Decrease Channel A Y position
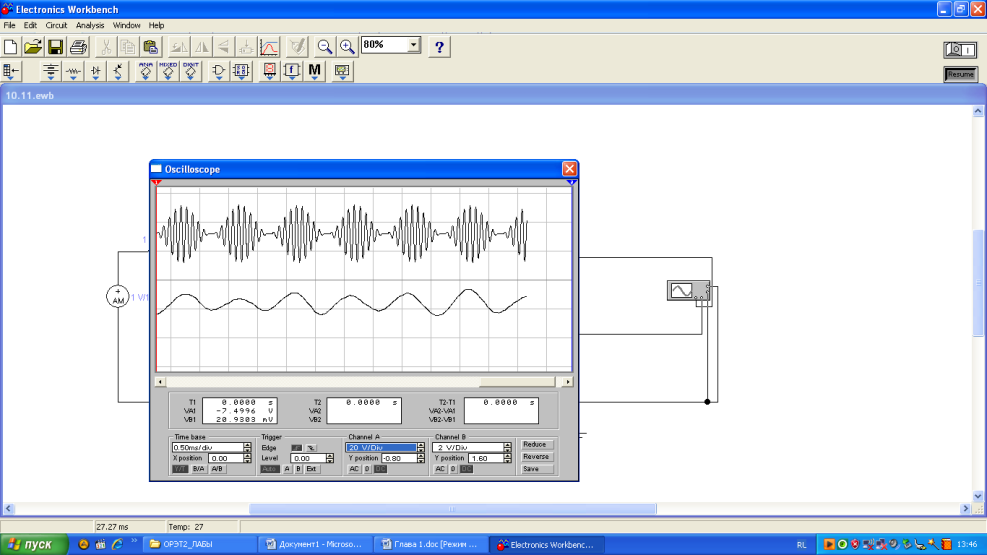Image resolution: width=987 pixels, height=555 pixels. tap(421, 461)
